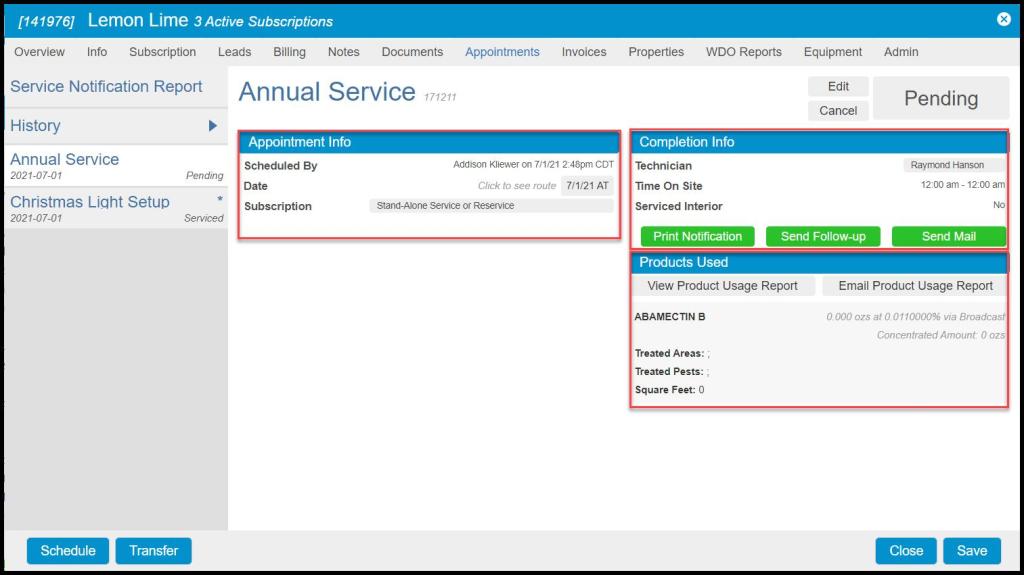Screen dimensions: 1024x575
Task: Click the Print Notification button
Action: click(x=697, y=237)
